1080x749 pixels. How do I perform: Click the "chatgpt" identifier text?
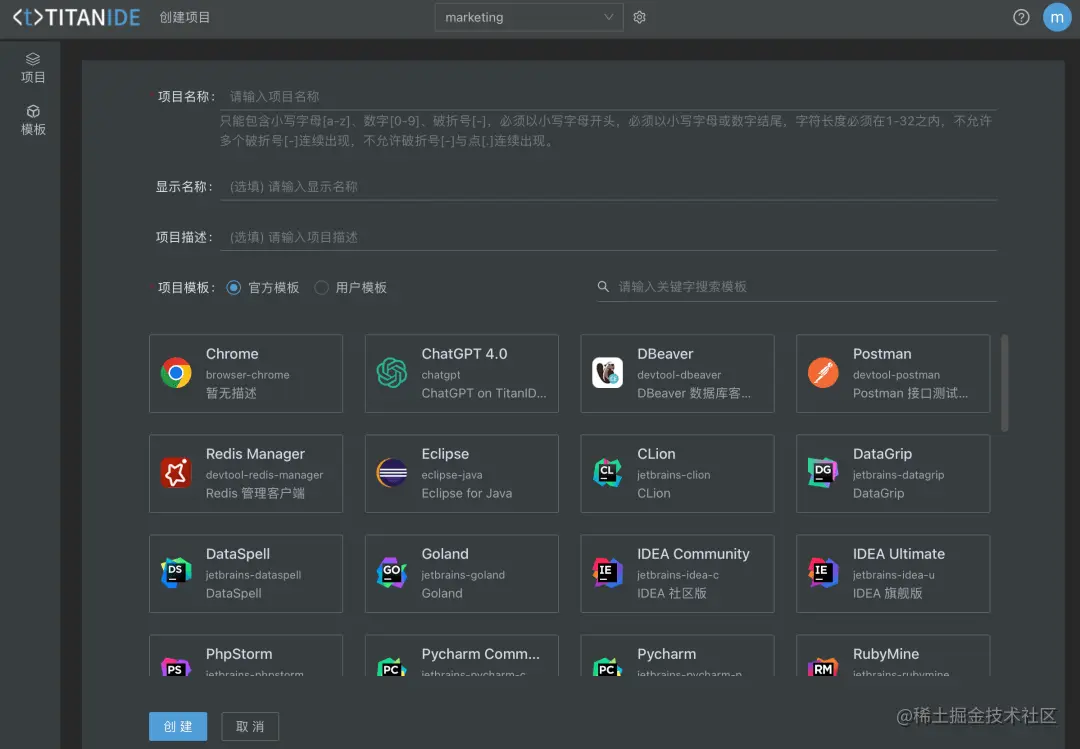(441, 375)
